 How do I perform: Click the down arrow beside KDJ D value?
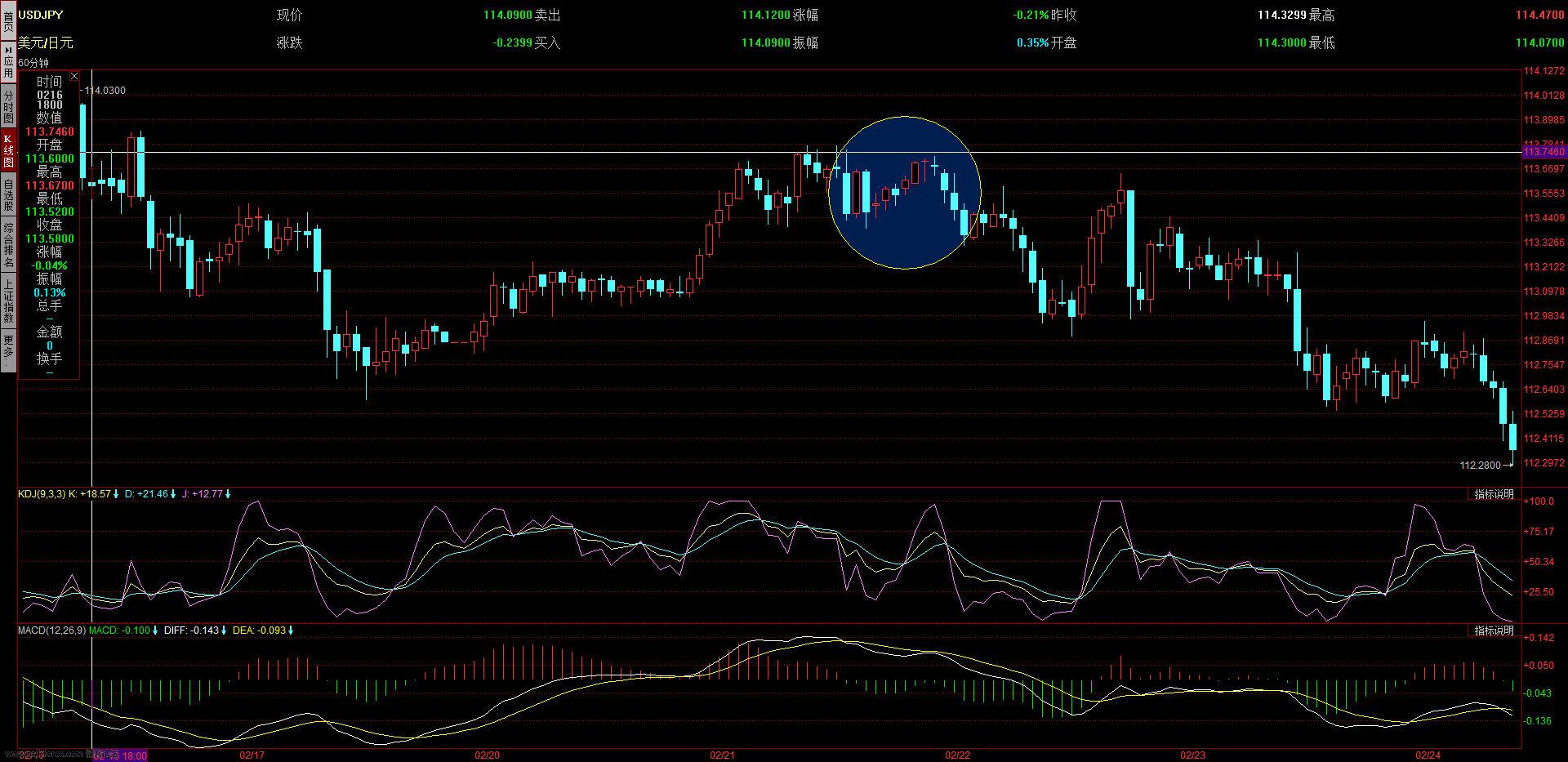(173, 494)
